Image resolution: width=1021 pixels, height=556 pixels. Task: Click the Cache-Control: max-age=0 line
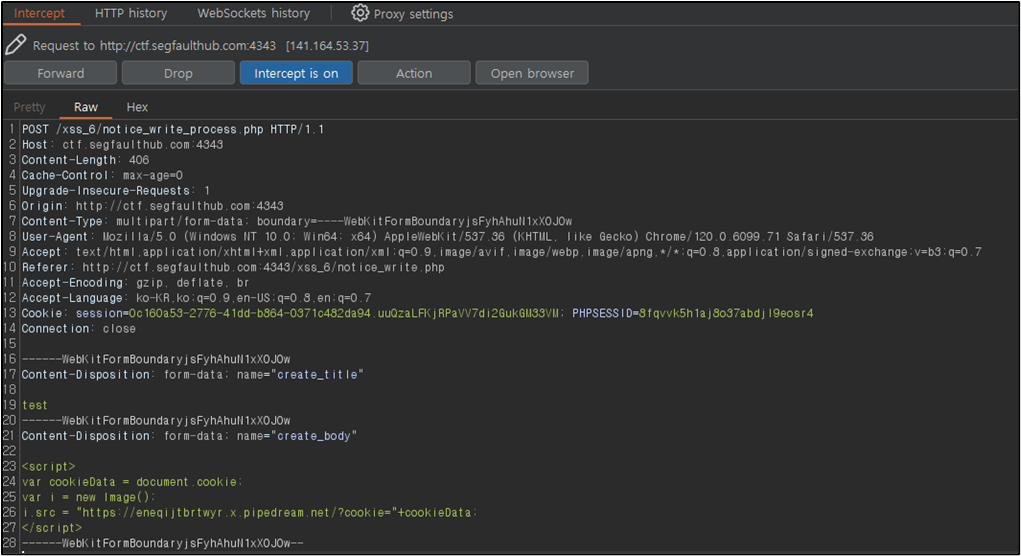[x=102, y=175]
